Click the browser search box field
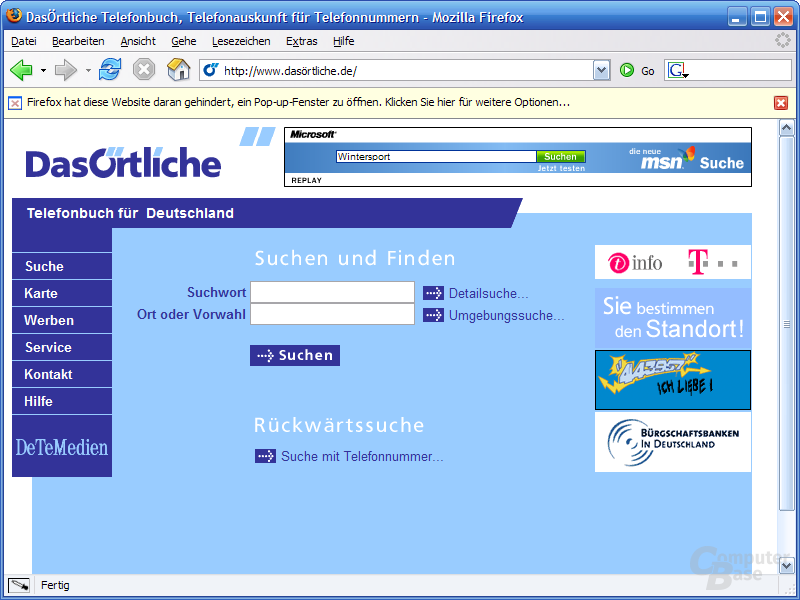 739,70
